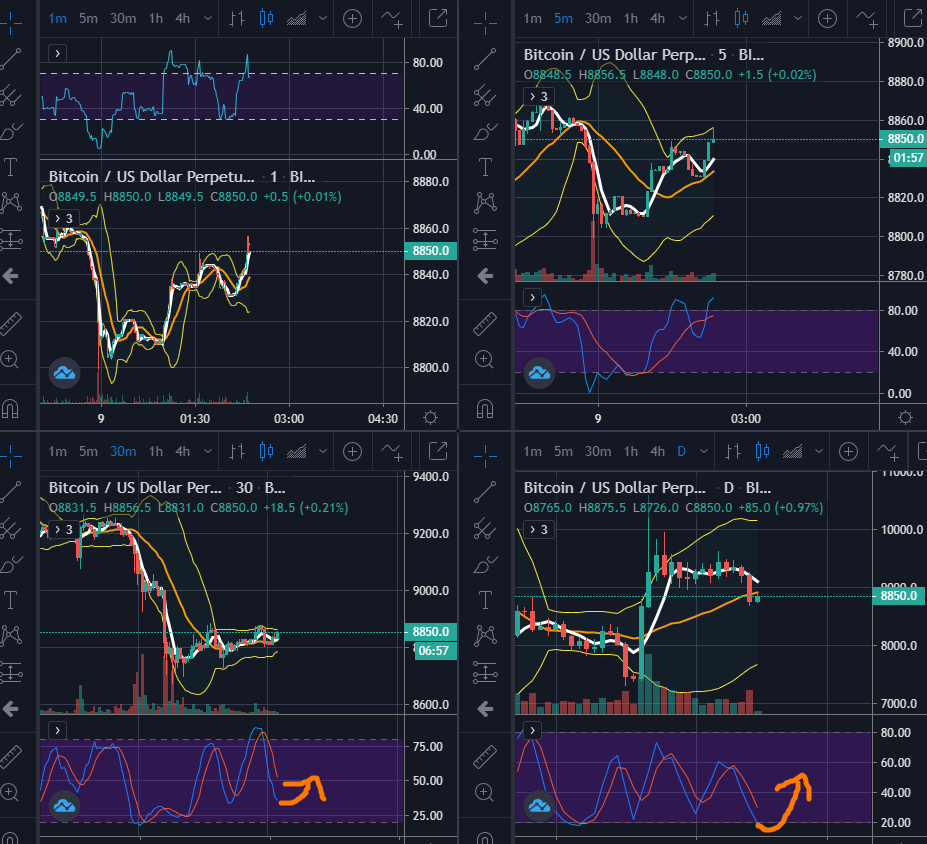Expand the 3 indicators legend on the 1-minute chart
The image size is (927, 844).
pos(63,218)
